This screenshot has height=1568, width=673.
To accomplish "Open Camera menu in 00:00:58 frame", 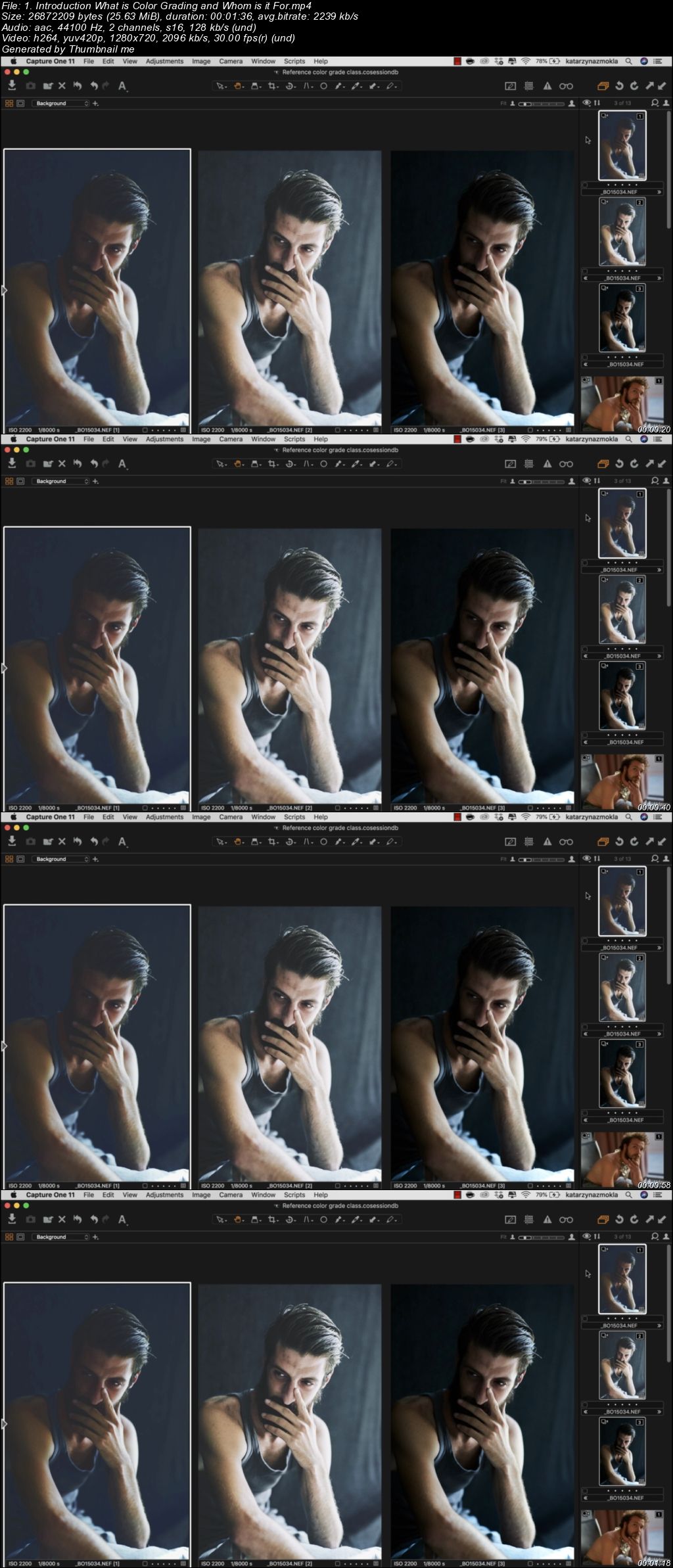I will pos(231,817).
